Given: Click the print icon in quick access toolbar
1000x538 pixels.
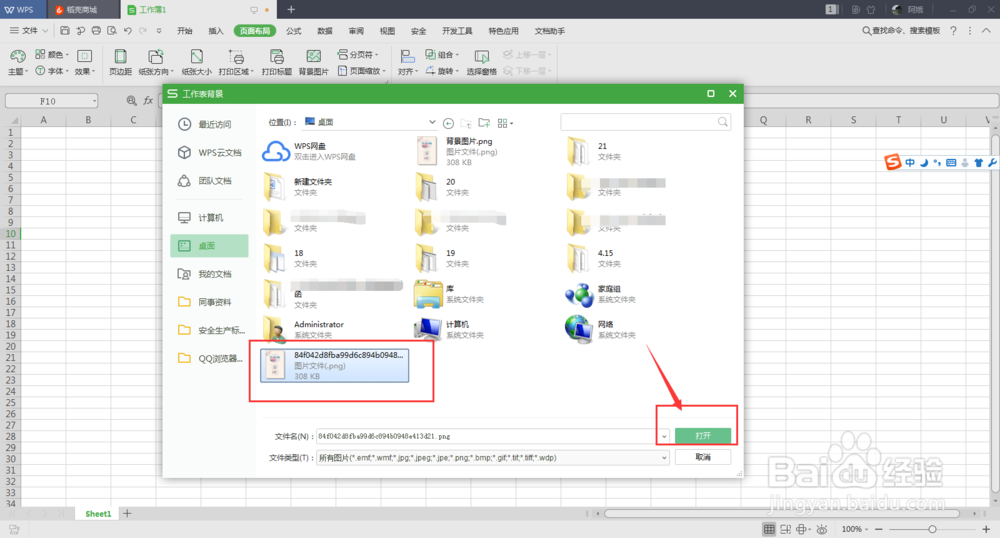Looking at the screenshot, I should 96,31.
